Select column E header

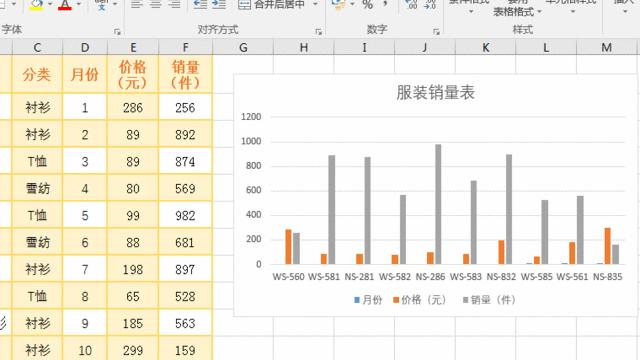tap(133, 47)
